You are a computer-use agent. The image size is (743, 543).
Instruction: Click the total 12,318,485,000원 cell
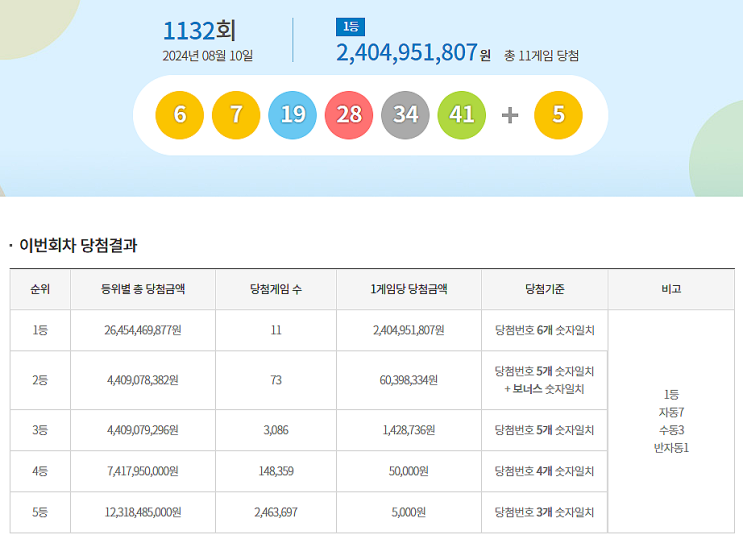[143, 512]
